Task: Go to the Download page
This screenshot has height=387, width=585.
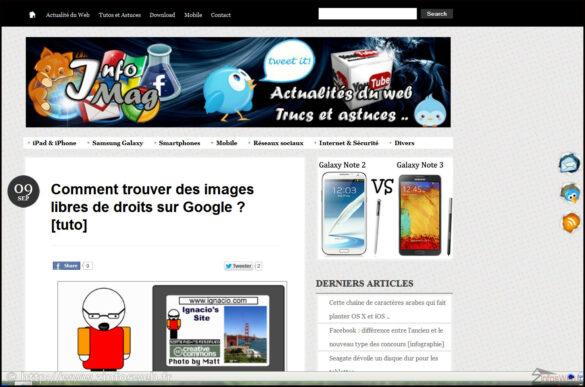Action: [162, 15]
